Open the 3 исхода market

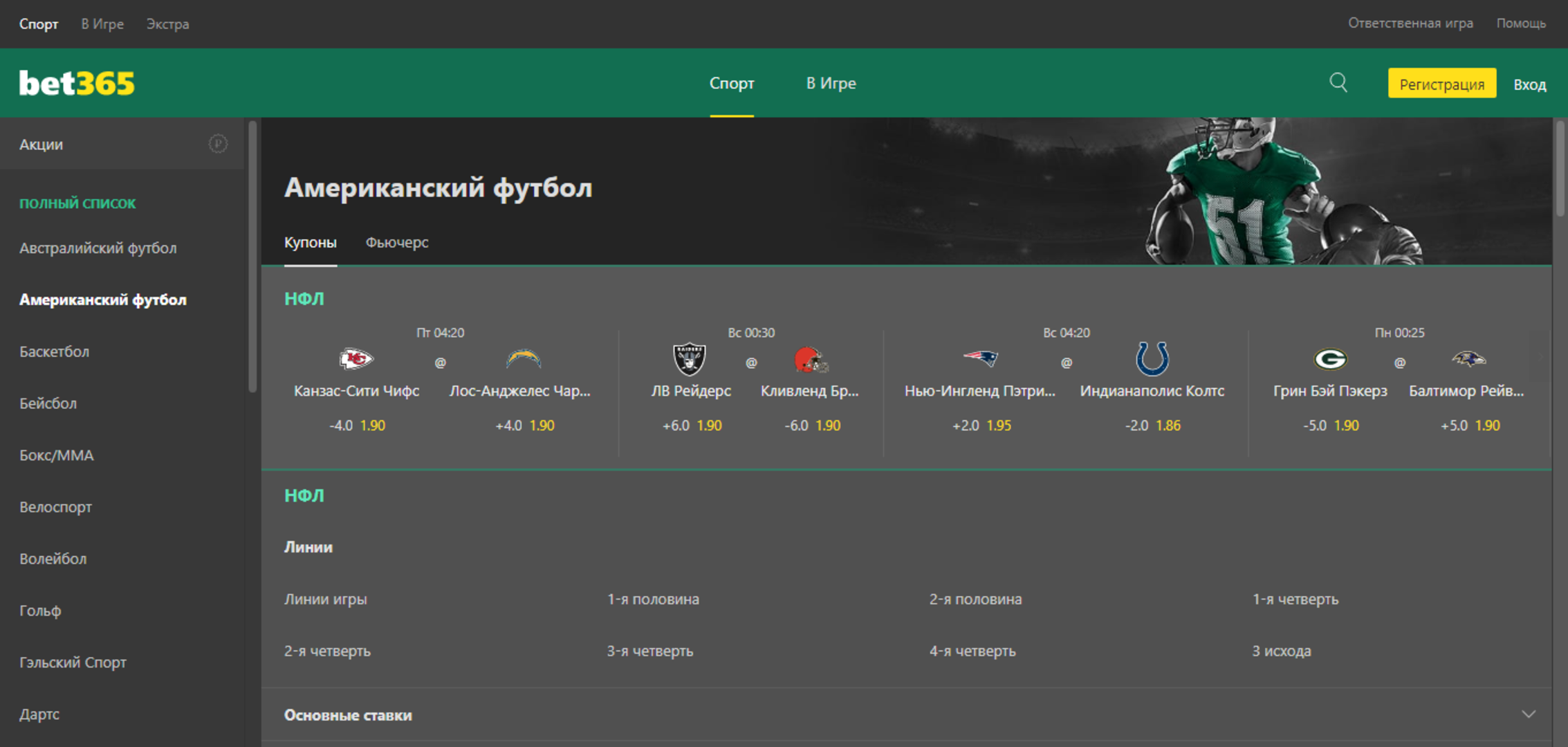coord(1282,651)
